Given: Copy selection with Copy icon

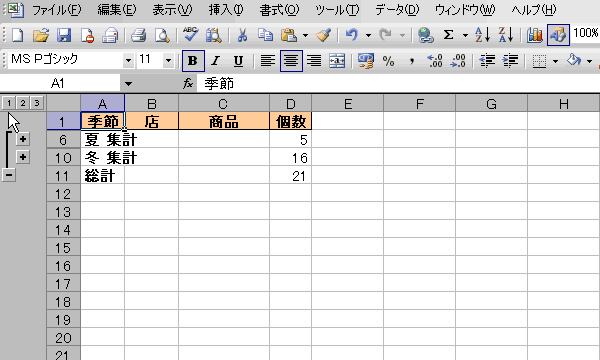Looking at the screenshot, I should pyautogui.click(x=265, y=35).
